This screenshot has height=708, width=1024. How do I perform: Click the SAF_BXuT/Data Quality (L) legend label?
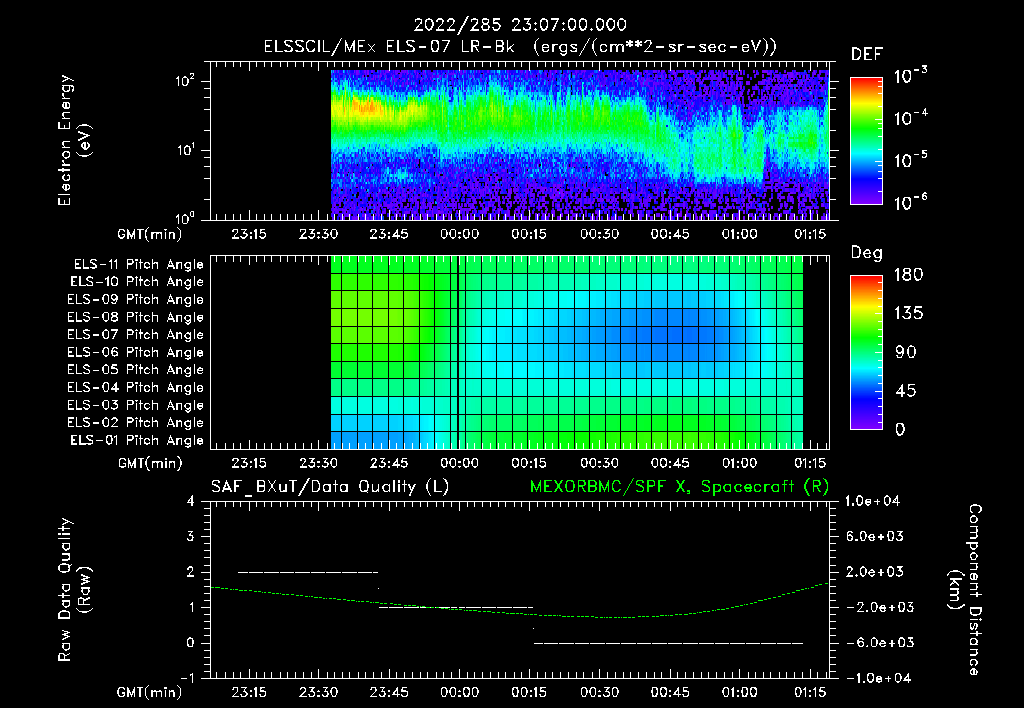pyautogui.click(x=330, y=487)
